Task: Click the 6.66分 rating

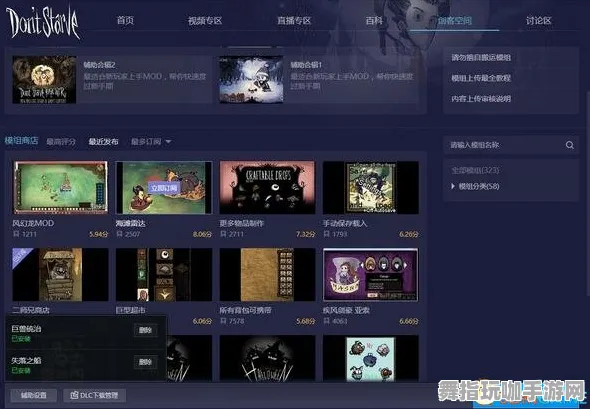Action: pyautogui.click(x=409, y=321)
